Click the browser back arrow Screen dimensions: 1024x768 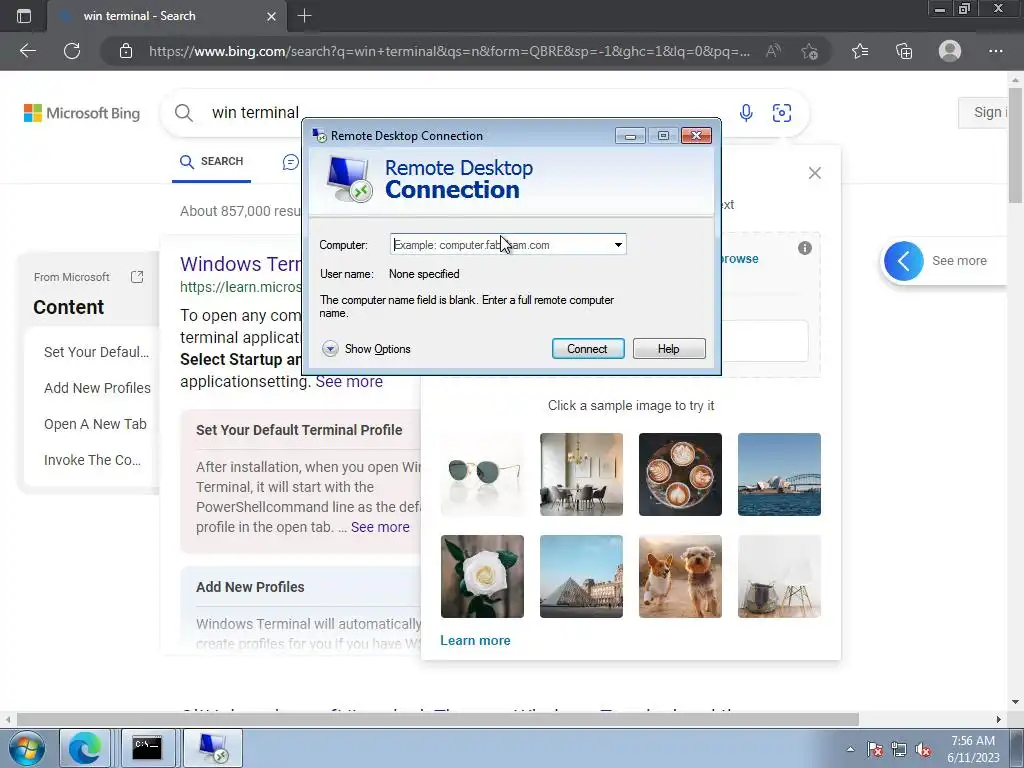27,51
